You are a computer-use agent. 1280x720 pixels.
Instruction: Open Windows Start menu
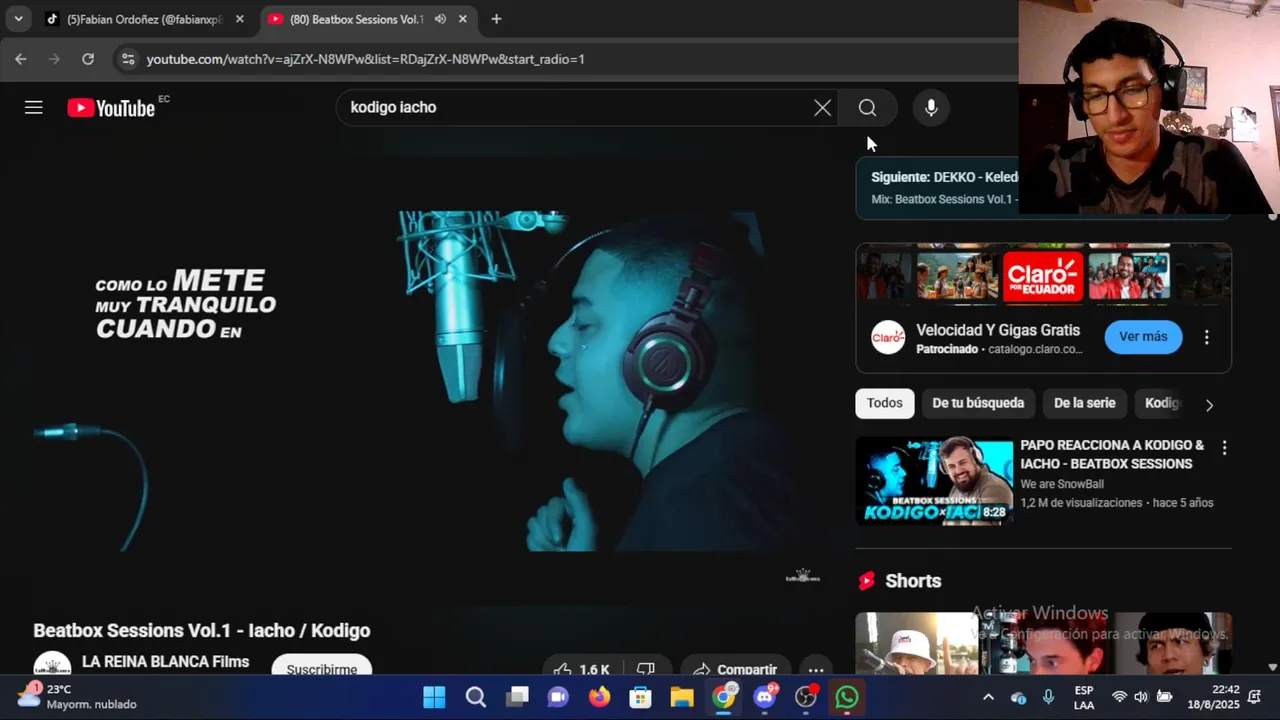[434, 697]
